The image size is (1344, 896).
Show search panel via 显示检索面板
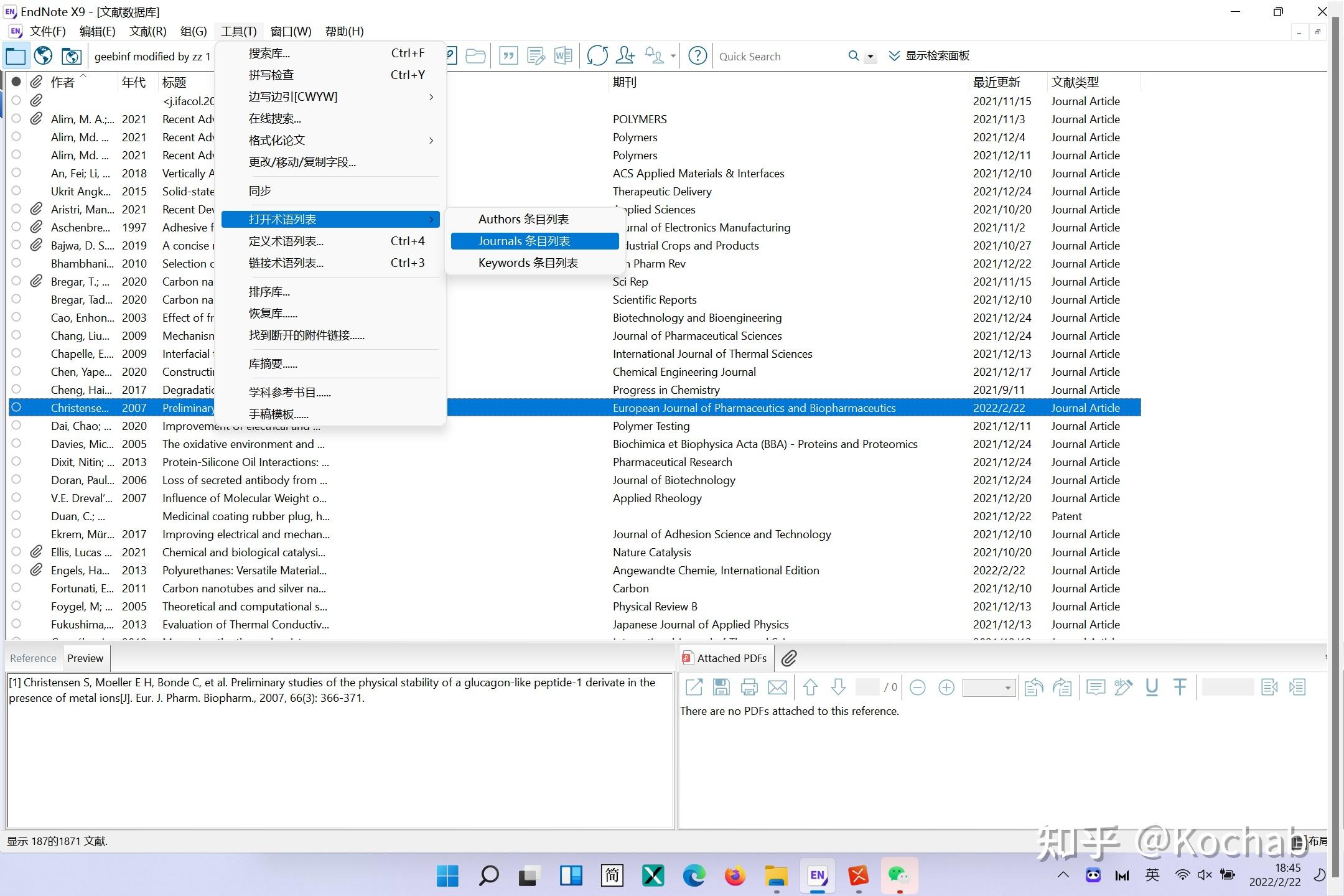pyautogui.click(x=929, y=56)
